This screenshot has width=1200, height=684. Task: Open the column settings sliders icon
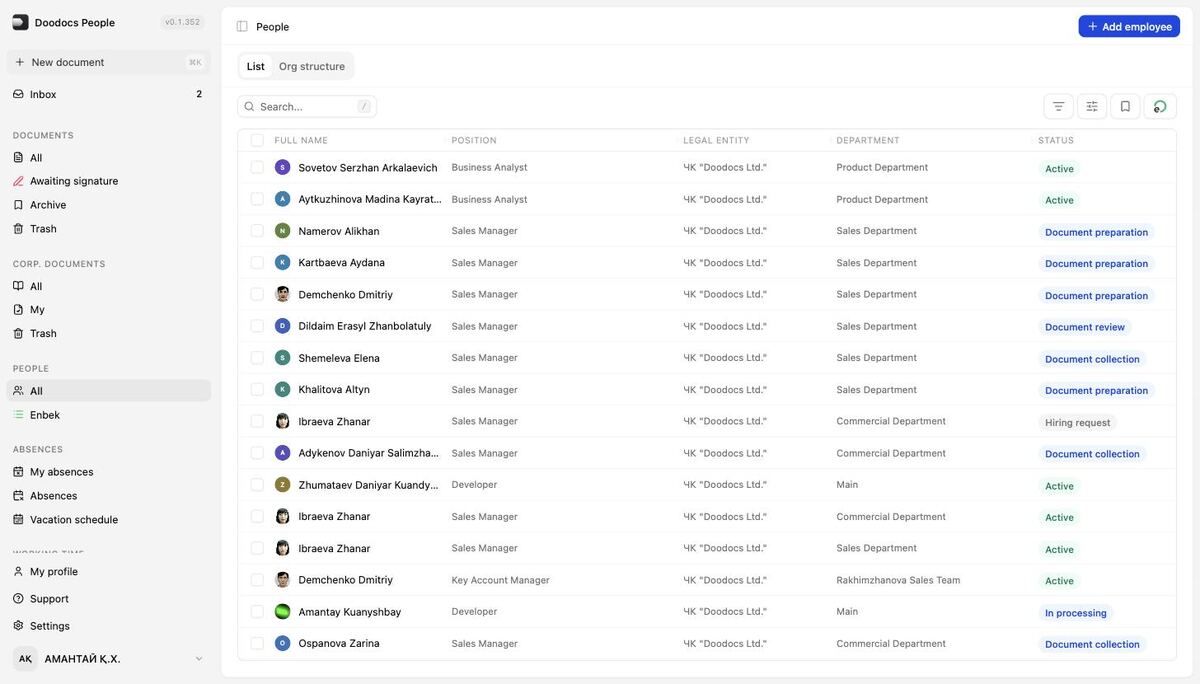point(1092,106)
